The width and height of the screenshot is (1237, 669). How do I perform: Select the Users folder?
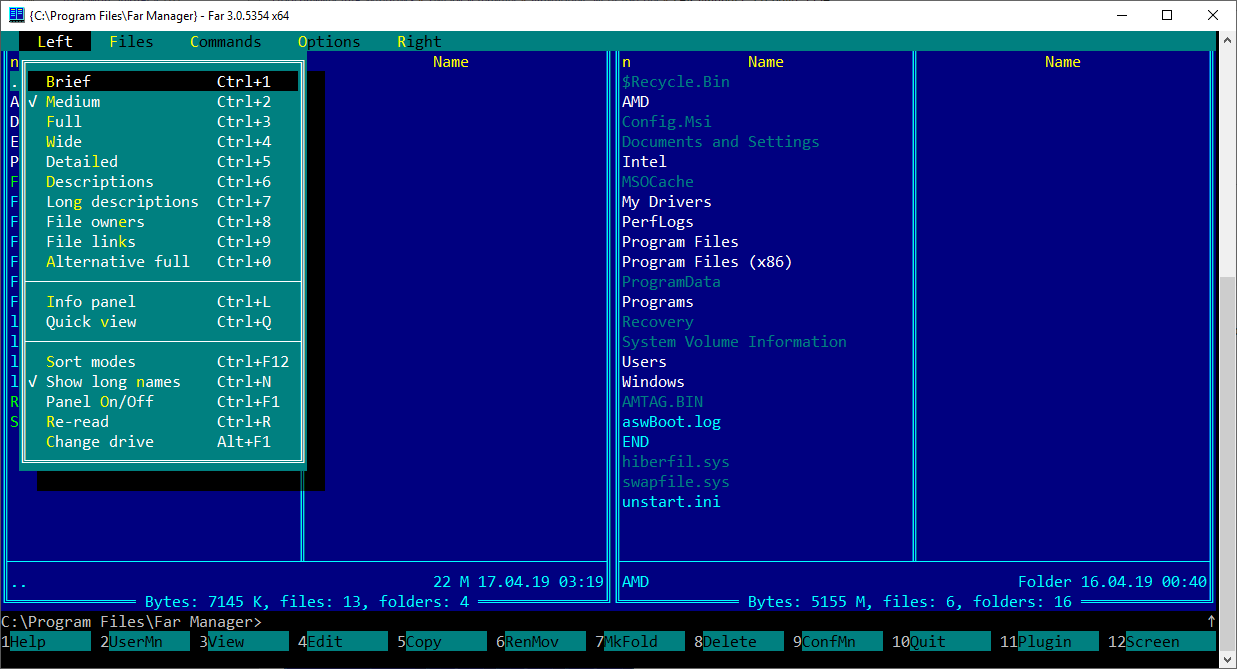[644, 362]
